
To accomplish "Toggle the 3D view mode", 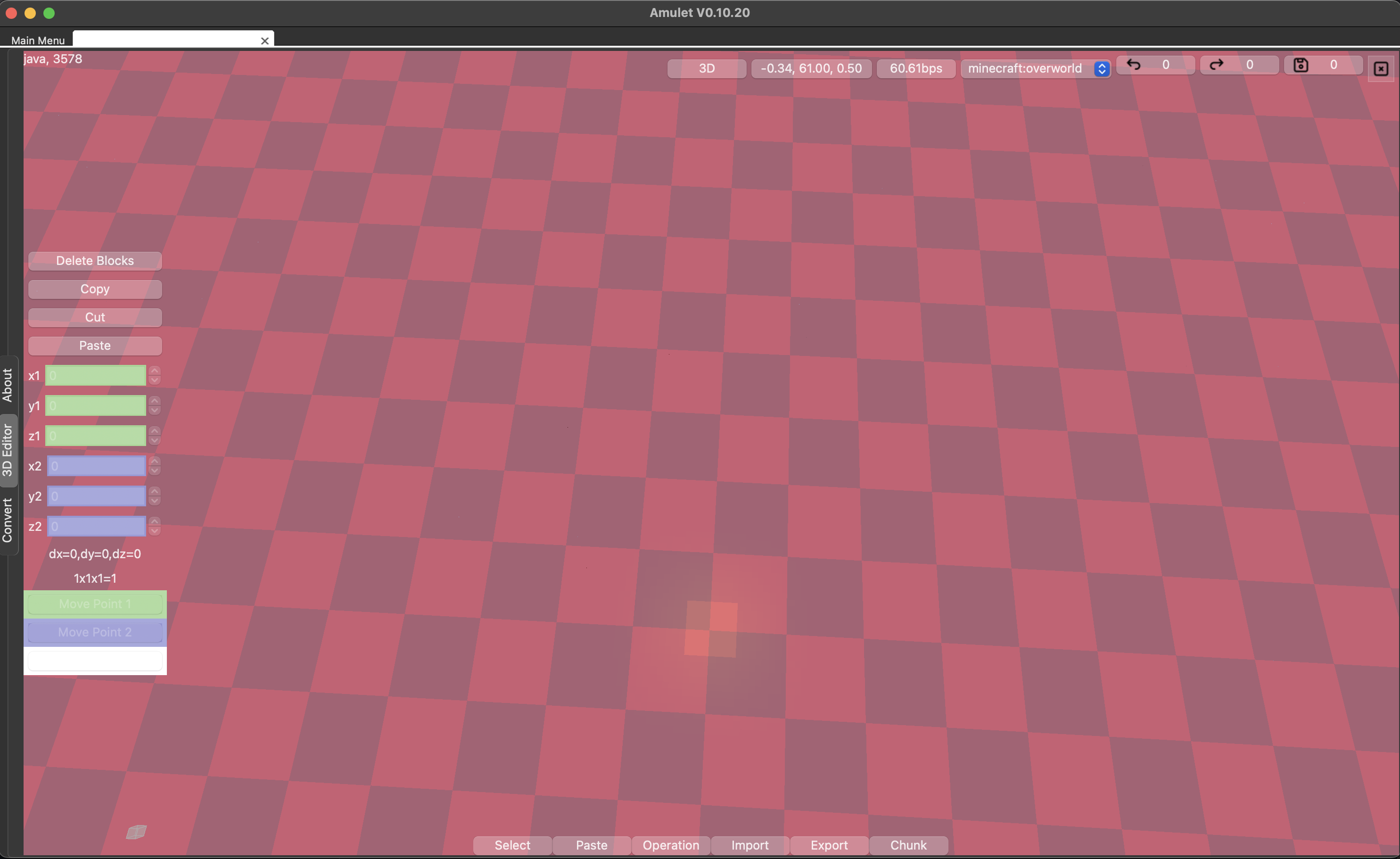I will click(706, 68).
